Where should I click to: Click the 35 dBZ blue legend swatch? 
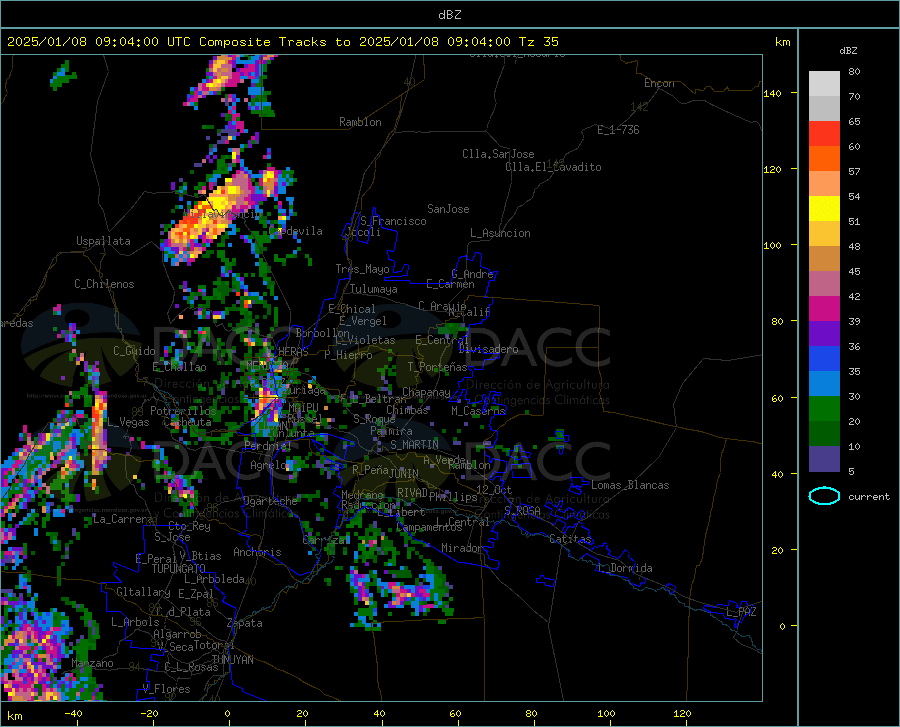pyautogui.click(x=824, y=384)
